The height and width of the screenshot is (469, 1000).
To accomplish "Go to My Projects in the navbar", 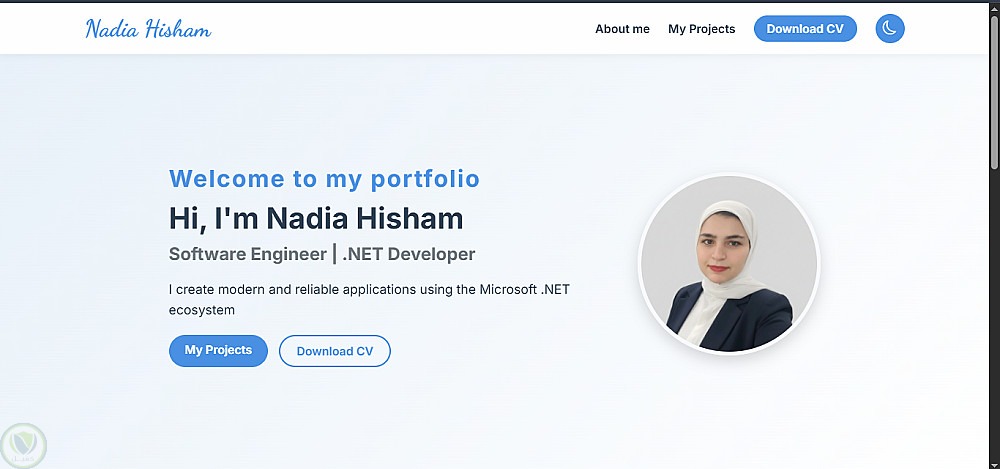I will click(701, 29).
